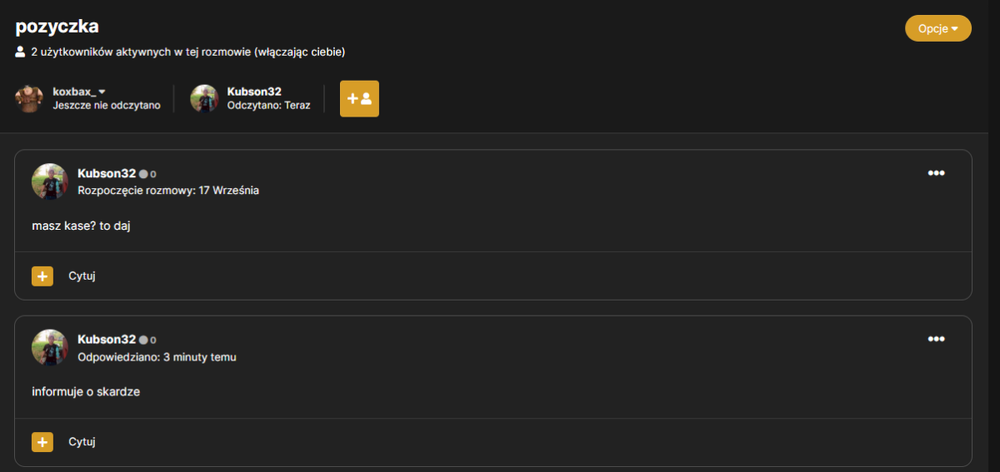This screenshot has width=1000, height=472.
Task: Click the active users person icon
Action: click(x=20, y=52)
